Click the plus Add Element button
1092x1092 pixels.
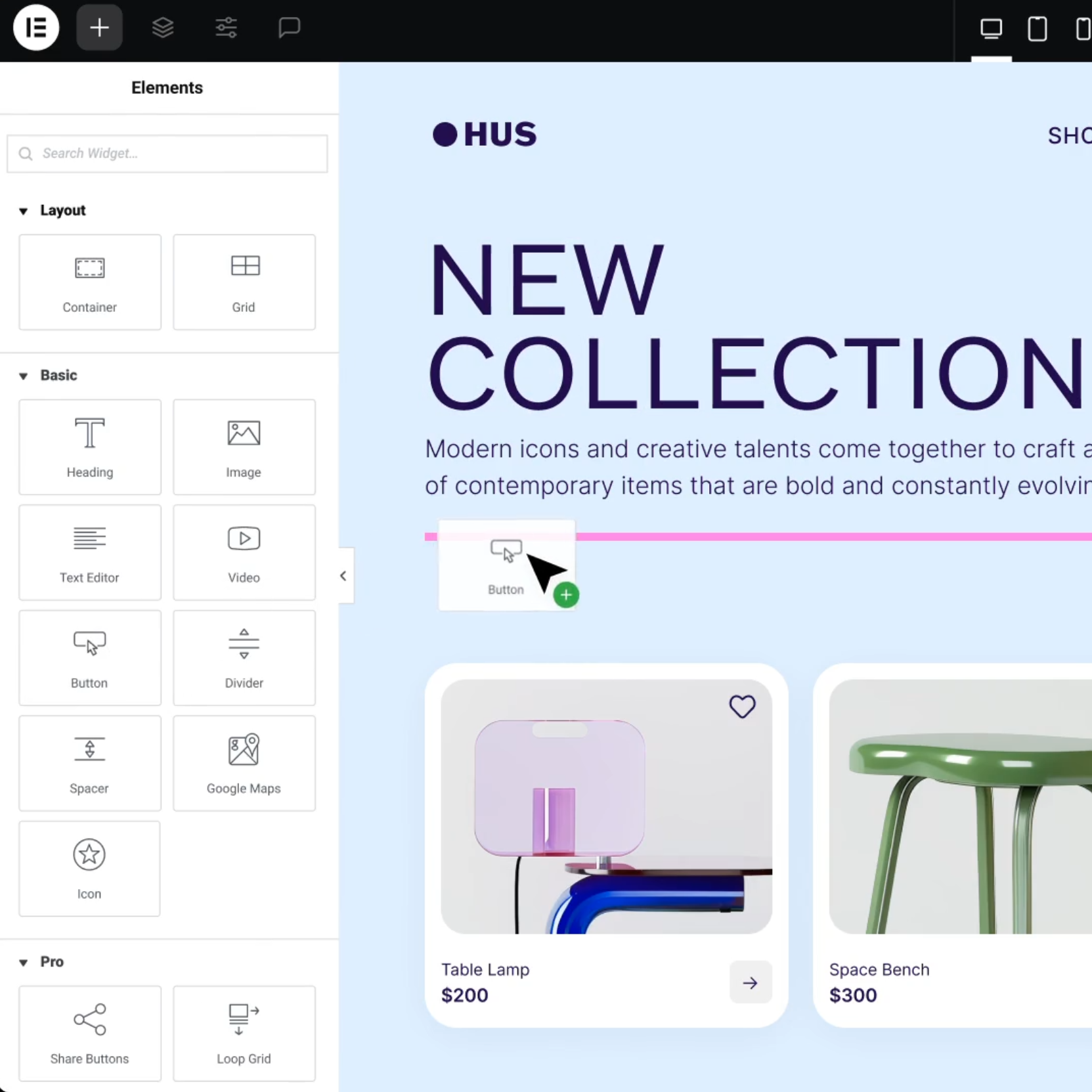(99, 28)
